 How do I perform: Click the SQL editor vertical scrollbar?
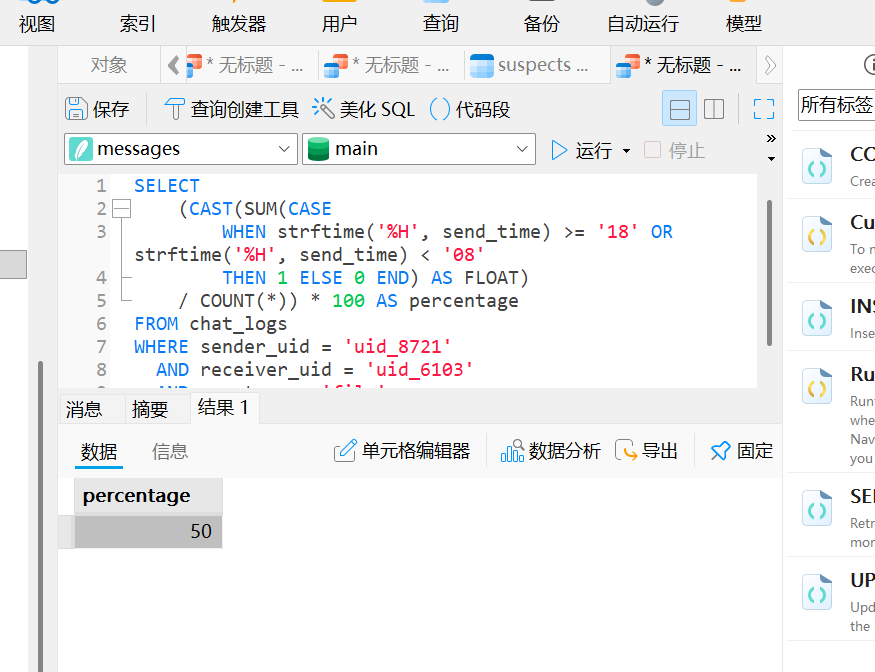[770, 272]
